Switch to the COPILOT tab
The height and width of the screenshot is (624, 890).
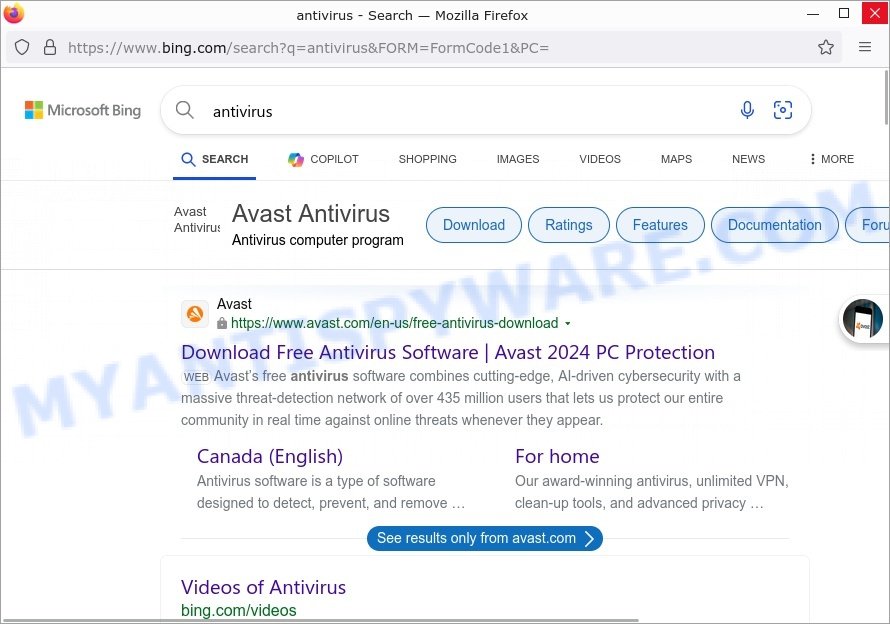coord(323,159)
